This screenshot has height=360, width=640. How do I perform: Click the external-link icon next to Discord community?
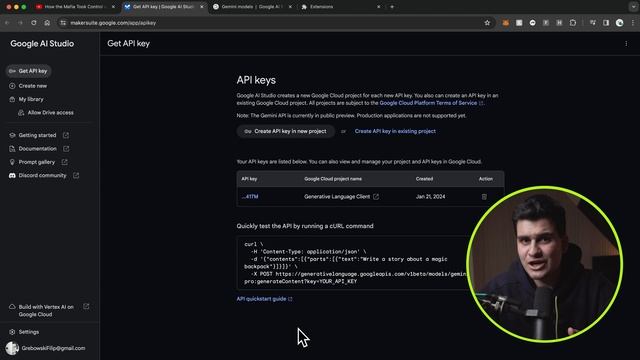tap(76, 176)
